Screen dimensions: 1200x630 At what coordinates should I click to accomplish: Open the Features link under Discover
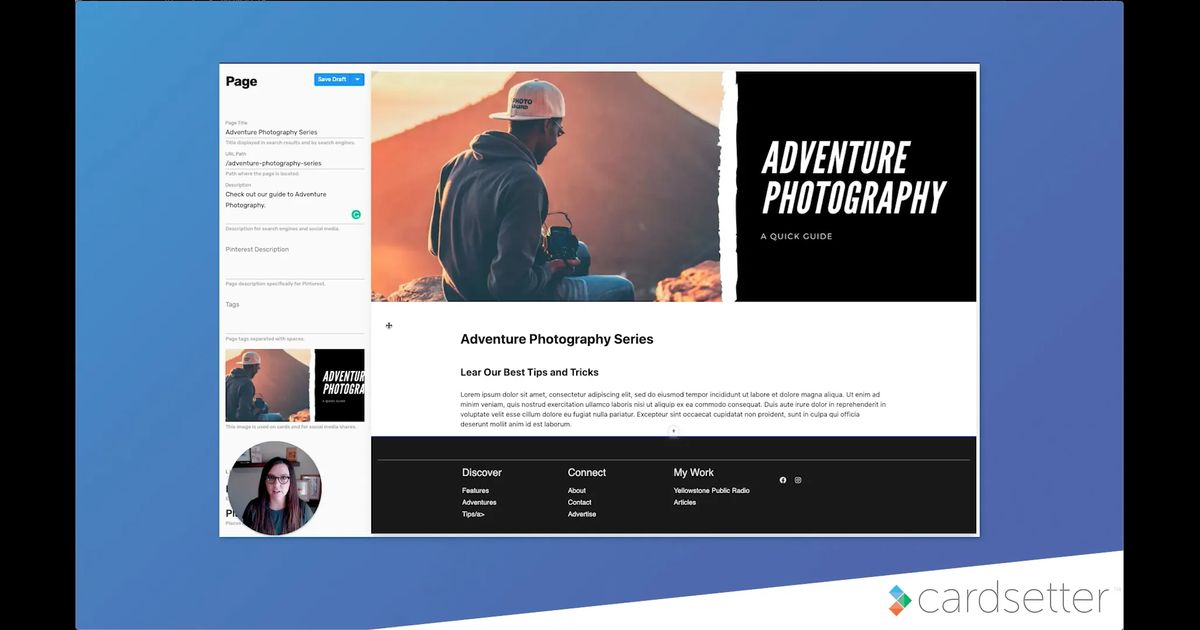click(476, 490)
